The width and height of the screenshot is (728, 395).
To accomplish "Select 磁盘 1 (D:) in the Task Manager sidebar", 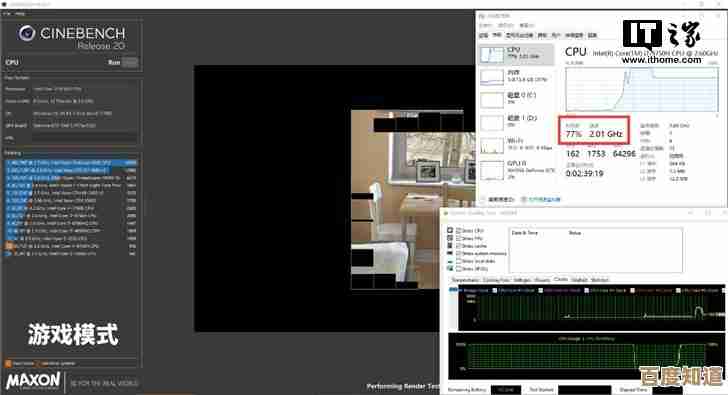I will pyautogui.click(x=517, y=122).
